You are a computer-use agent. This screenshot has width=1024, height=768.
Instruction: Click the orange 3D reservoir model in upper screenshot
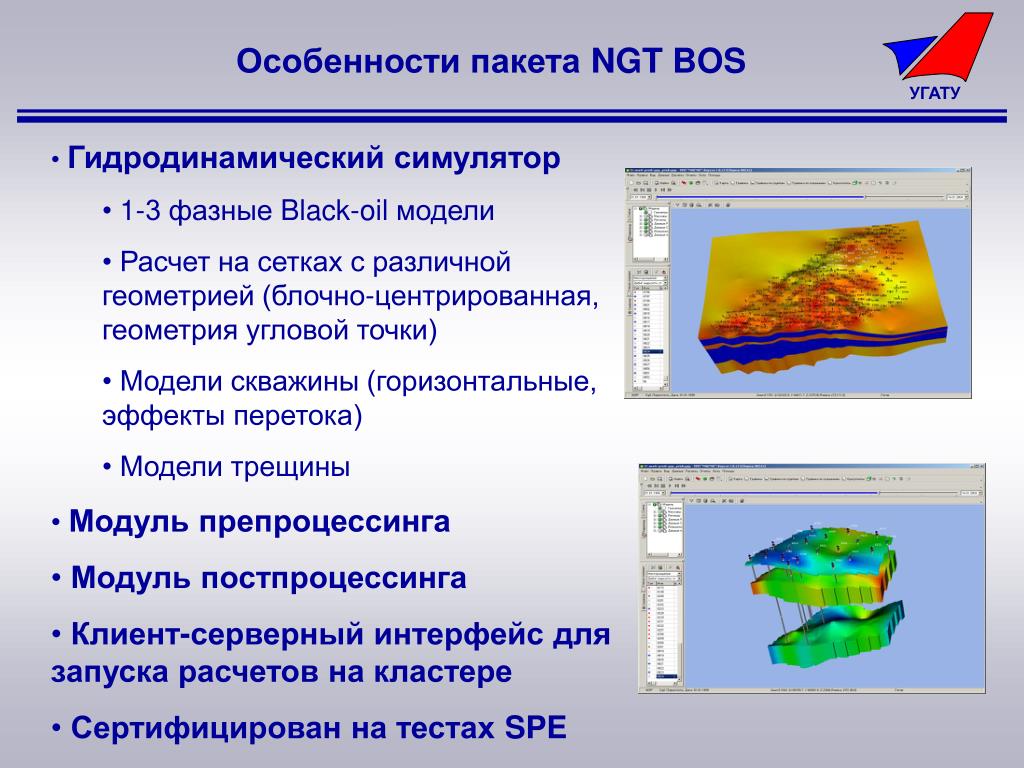pos(824,295)
